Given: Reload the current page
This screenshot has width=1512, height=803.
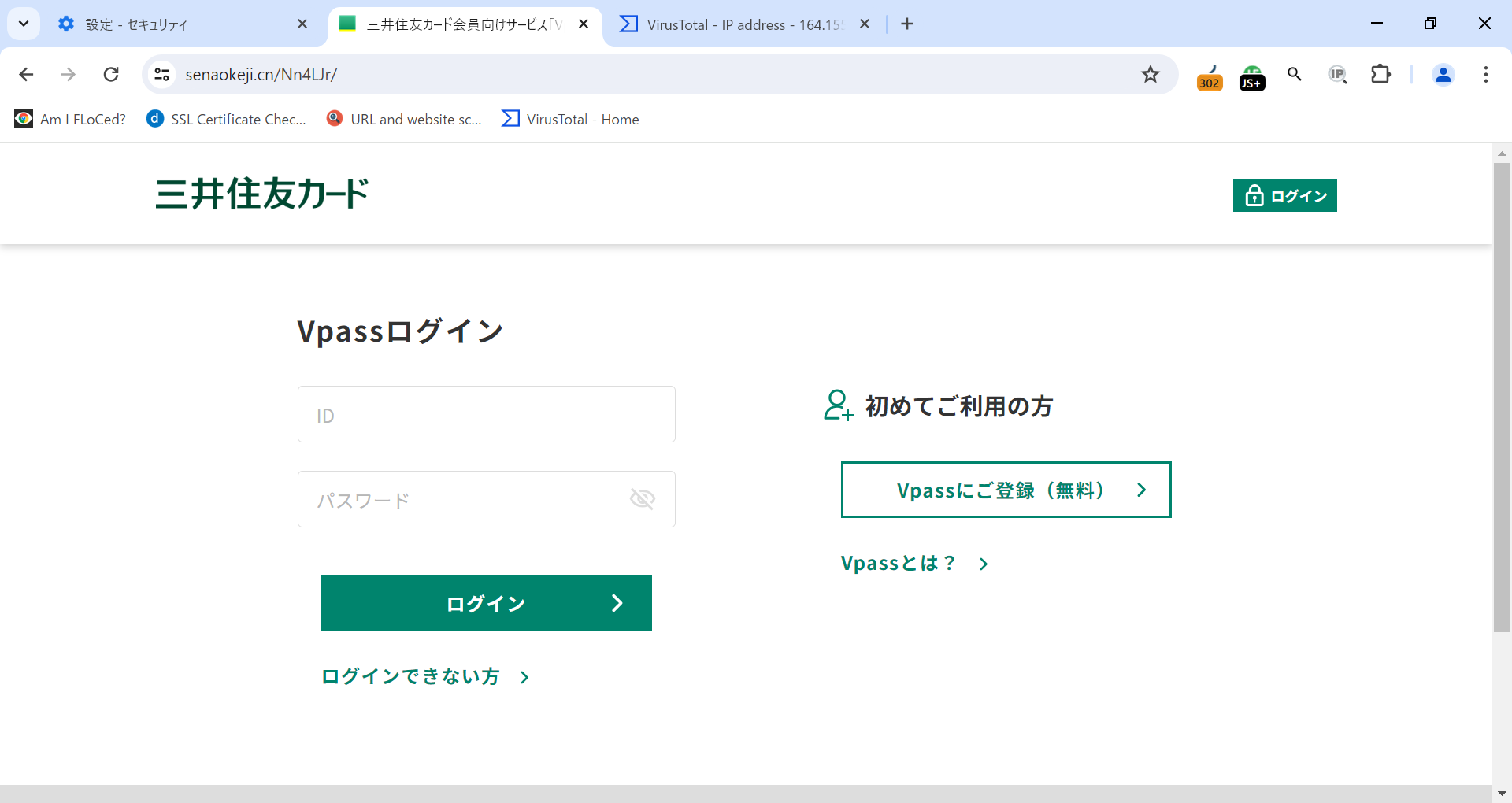Looking at the screenshot, I should 111,74.
